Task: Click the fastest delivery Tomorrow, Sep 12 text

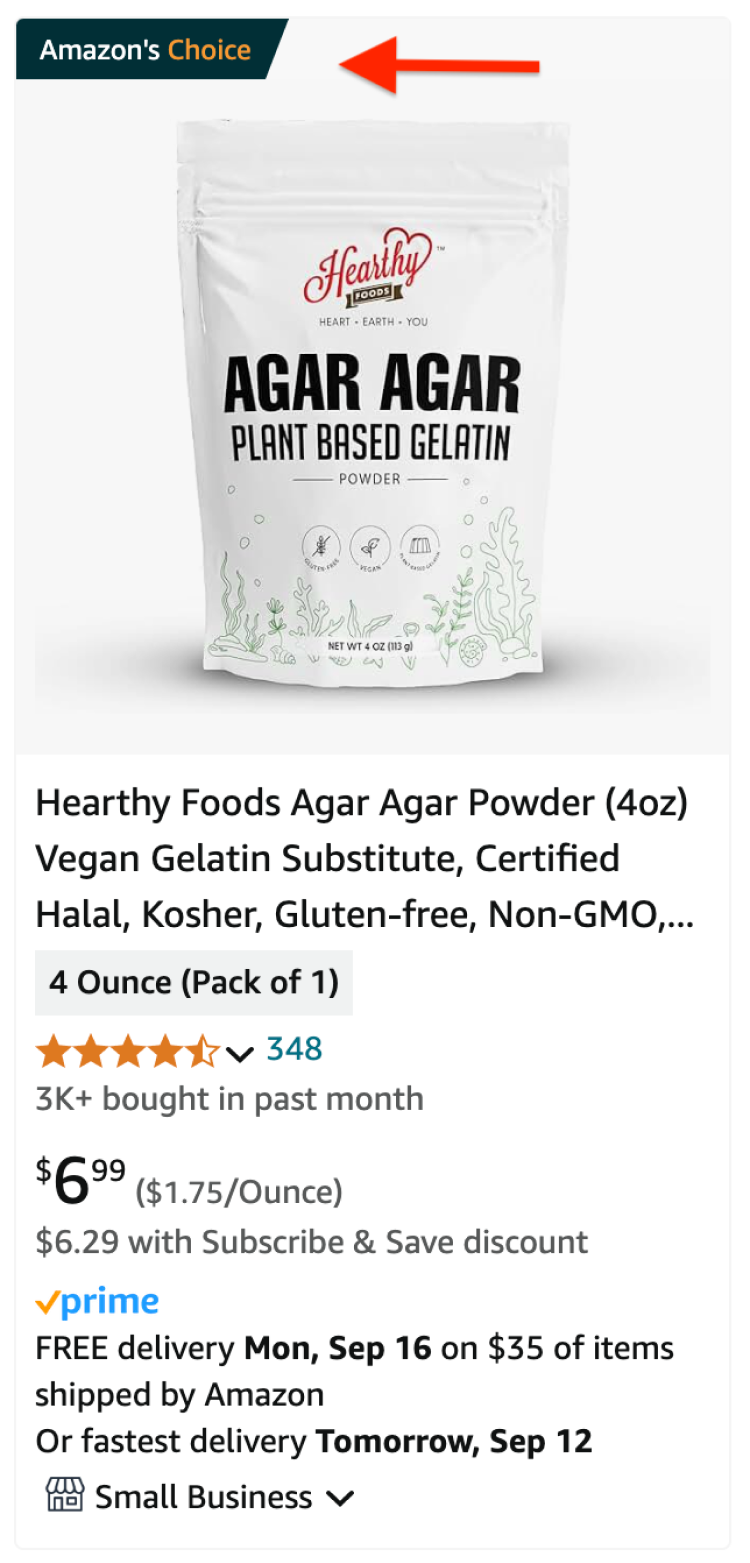Action: pos(314,1441)
